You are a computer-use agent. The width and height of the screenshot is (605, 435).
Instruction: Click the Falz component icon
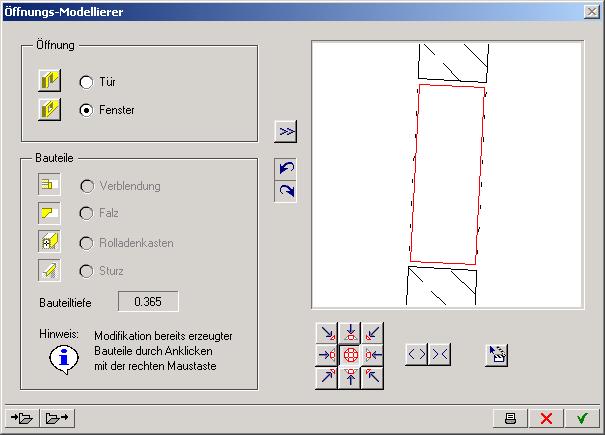(x=49, y=213)
